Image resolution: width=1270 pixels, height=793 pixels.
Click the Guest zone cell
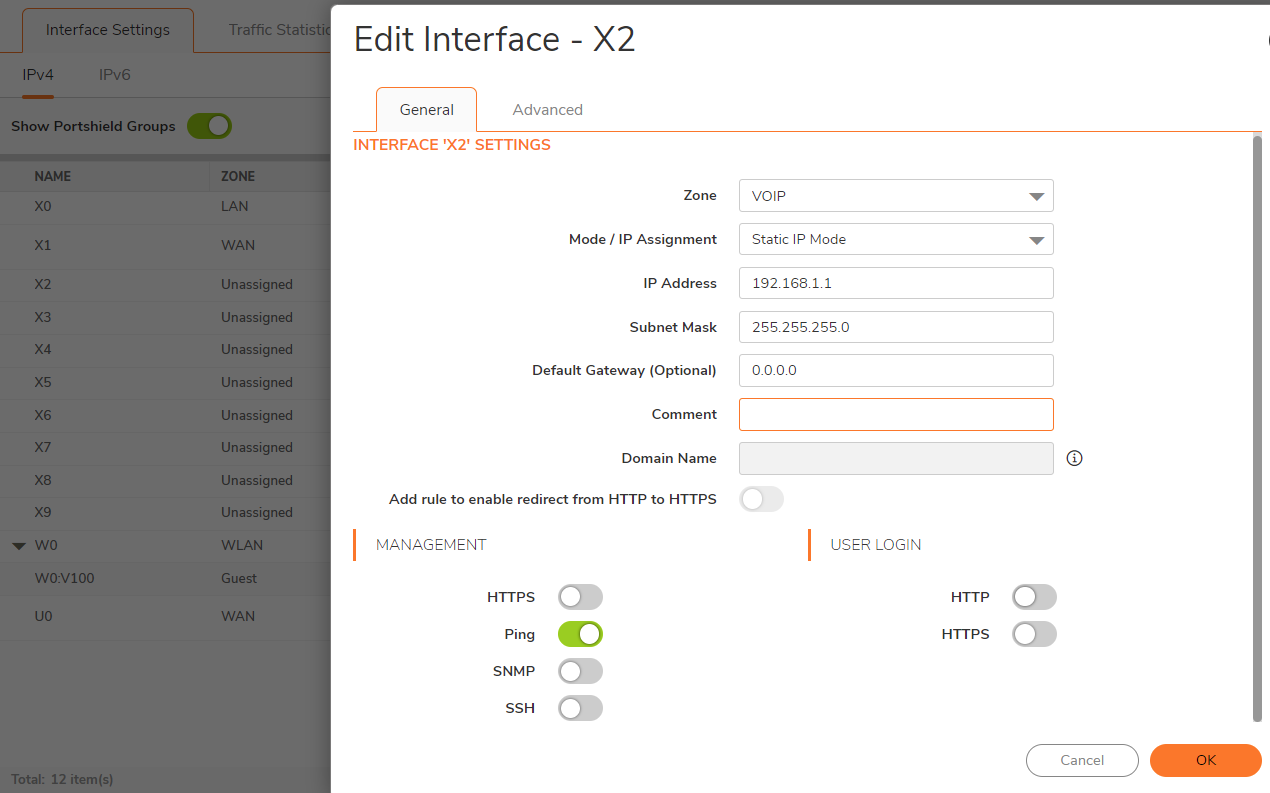[239, 579]
